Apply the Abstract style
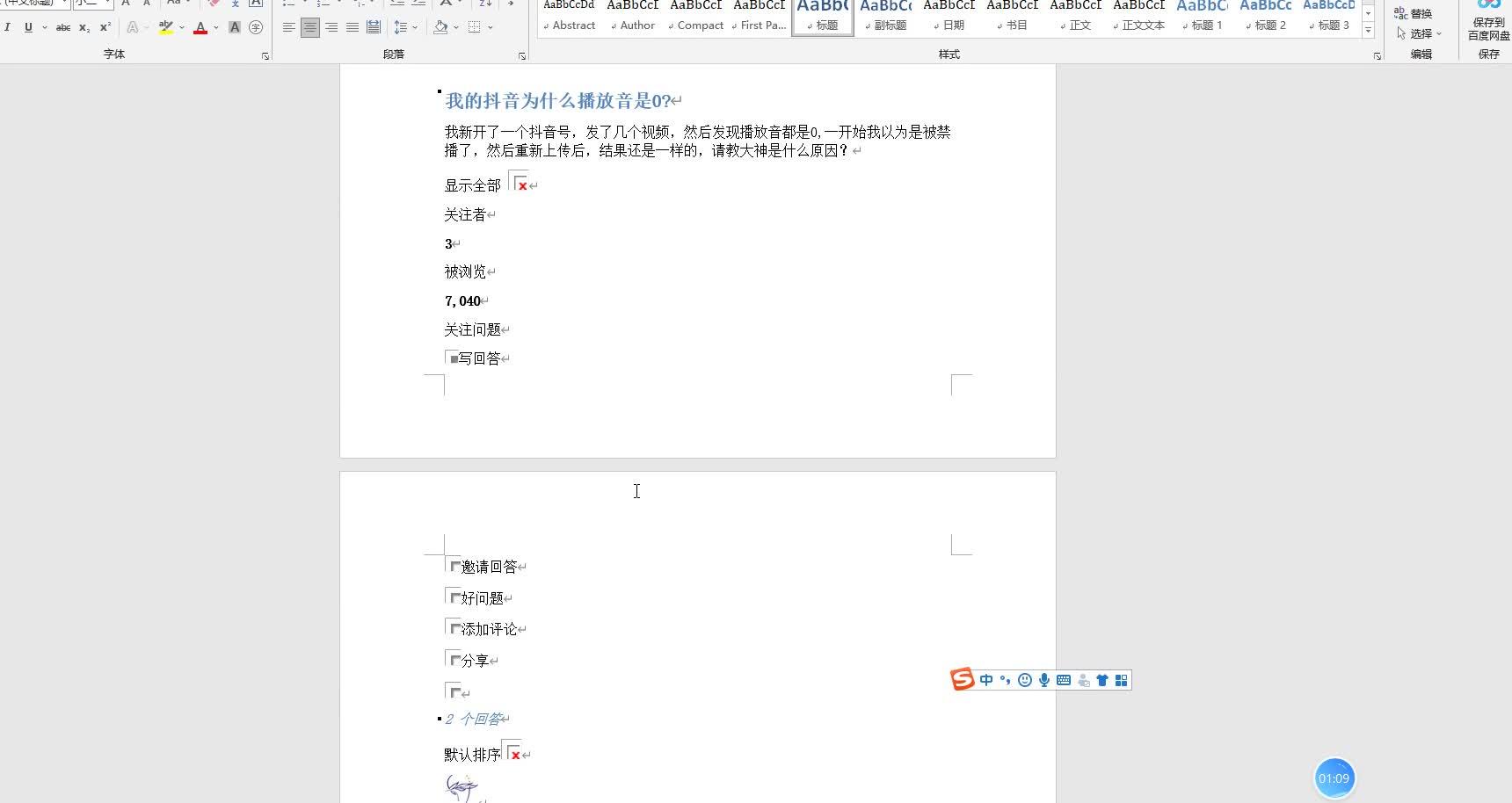Image resolution: width=1512 pixels, height=803 pixels. tap(570, 17)
